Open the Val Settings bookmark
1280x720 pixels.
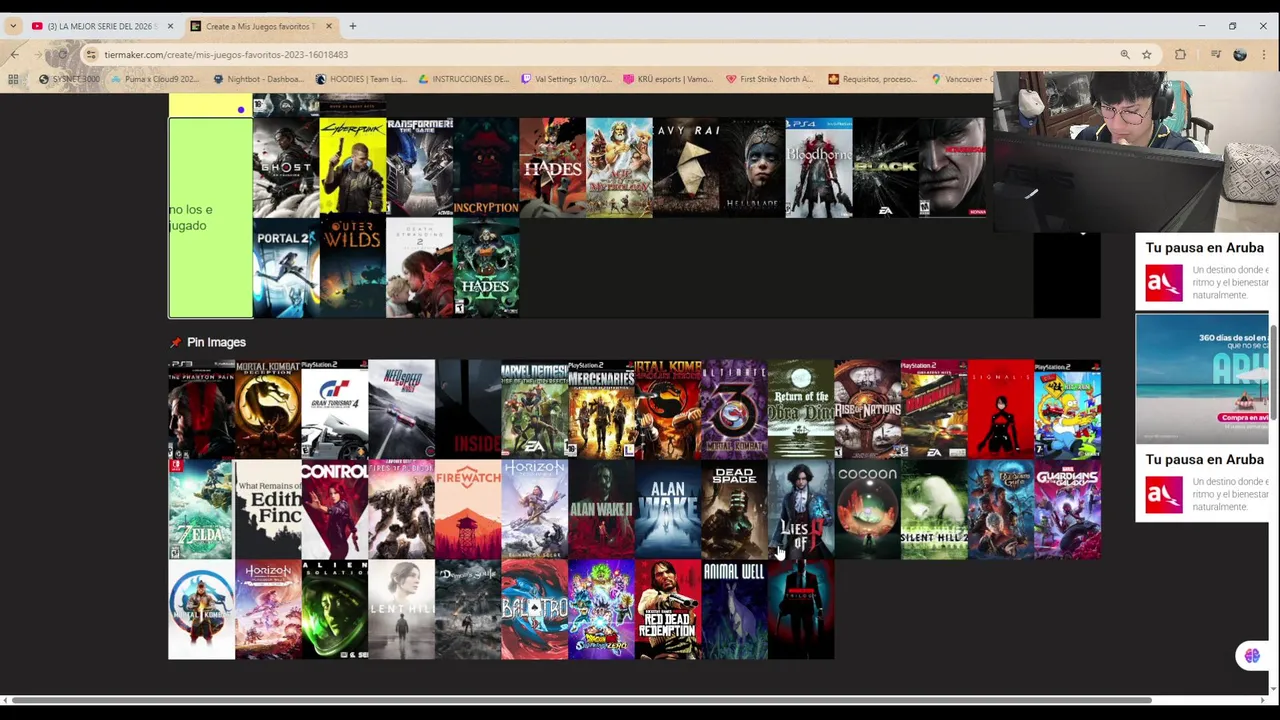tap(567, 79)
